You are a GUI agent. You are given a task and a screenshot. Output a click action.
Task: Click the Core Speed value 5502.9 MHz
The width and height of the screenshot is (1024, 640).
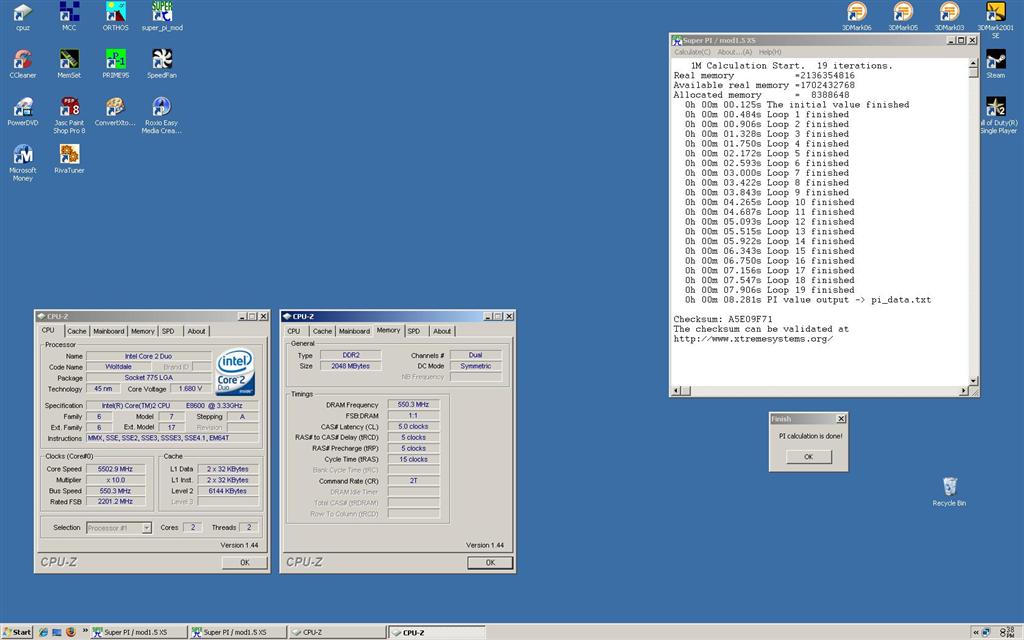click(115, 469)
